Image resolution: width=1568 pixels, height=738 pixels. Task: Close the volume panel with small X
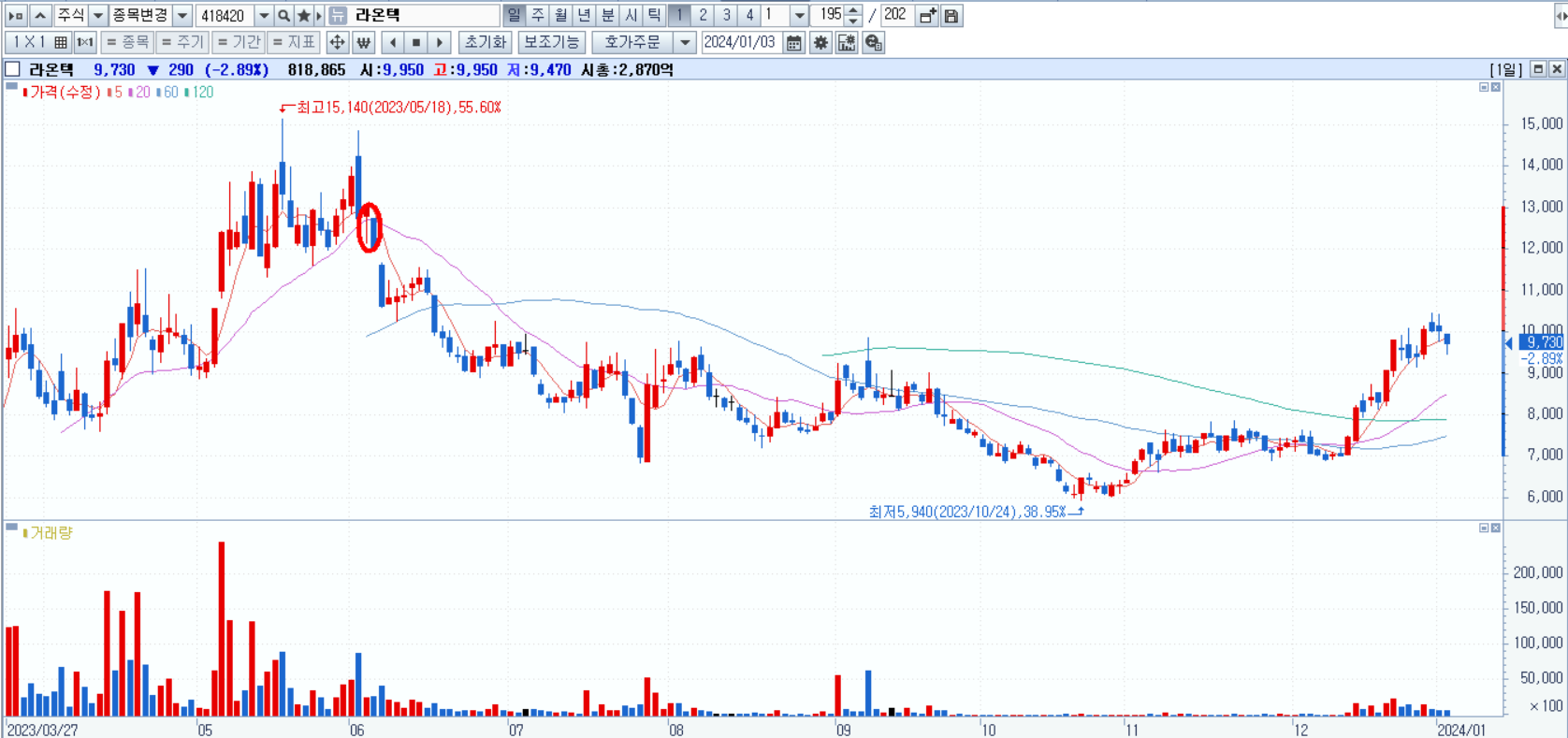click(x=1495, y=528)
